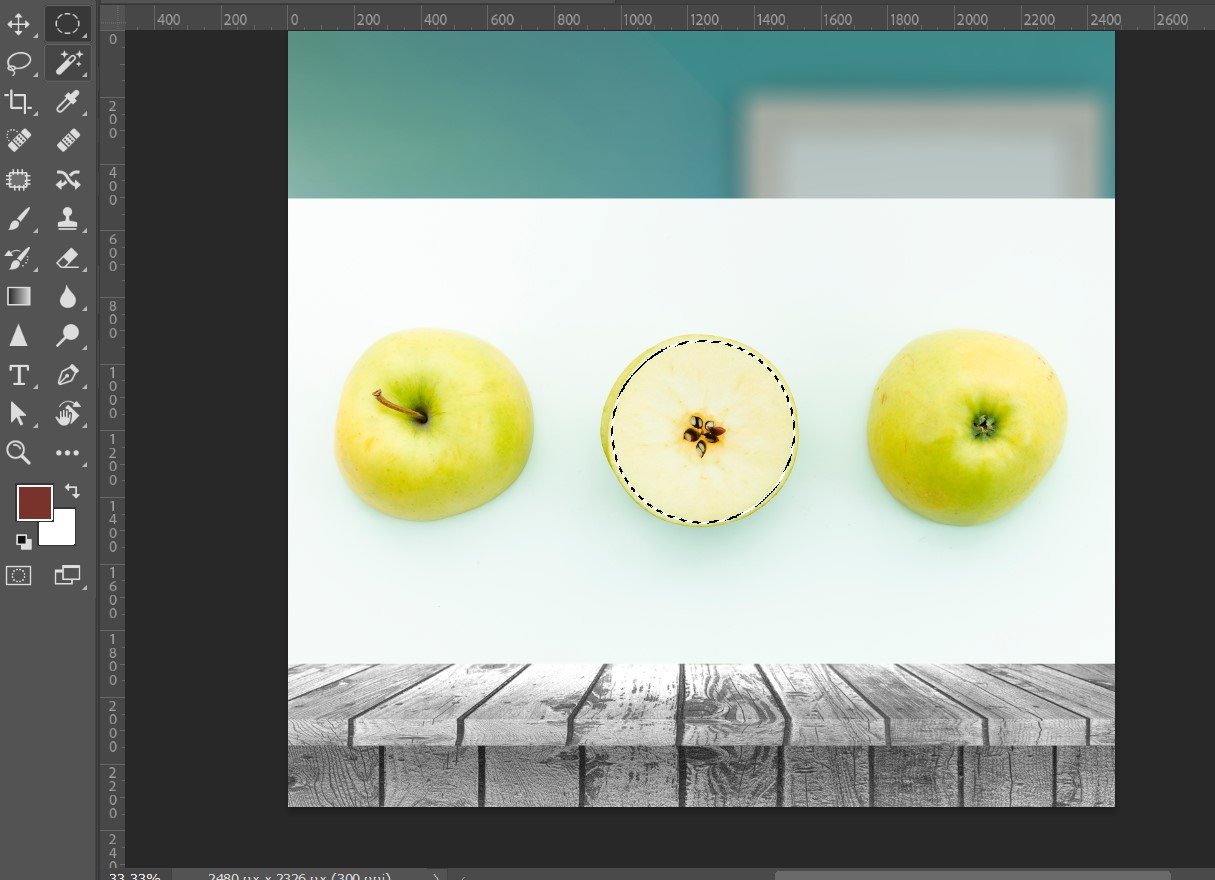The image size is (1215, 880).
Task: Select the Eraser tool
Action: [x=67, y=257]
